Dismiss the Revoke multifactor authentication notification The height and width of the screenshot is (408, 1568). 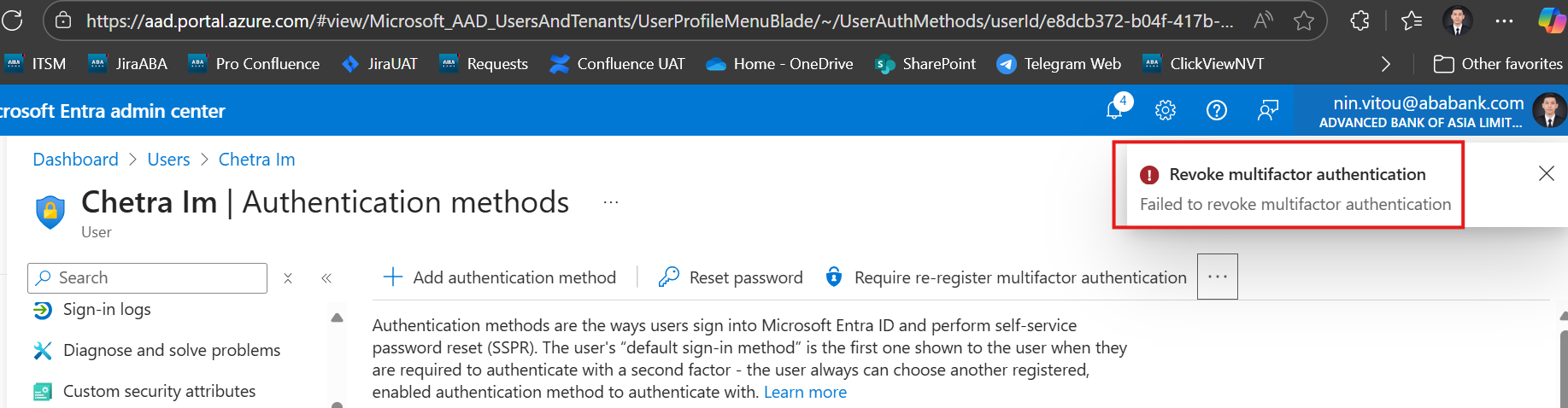[x=1546, y=173]
